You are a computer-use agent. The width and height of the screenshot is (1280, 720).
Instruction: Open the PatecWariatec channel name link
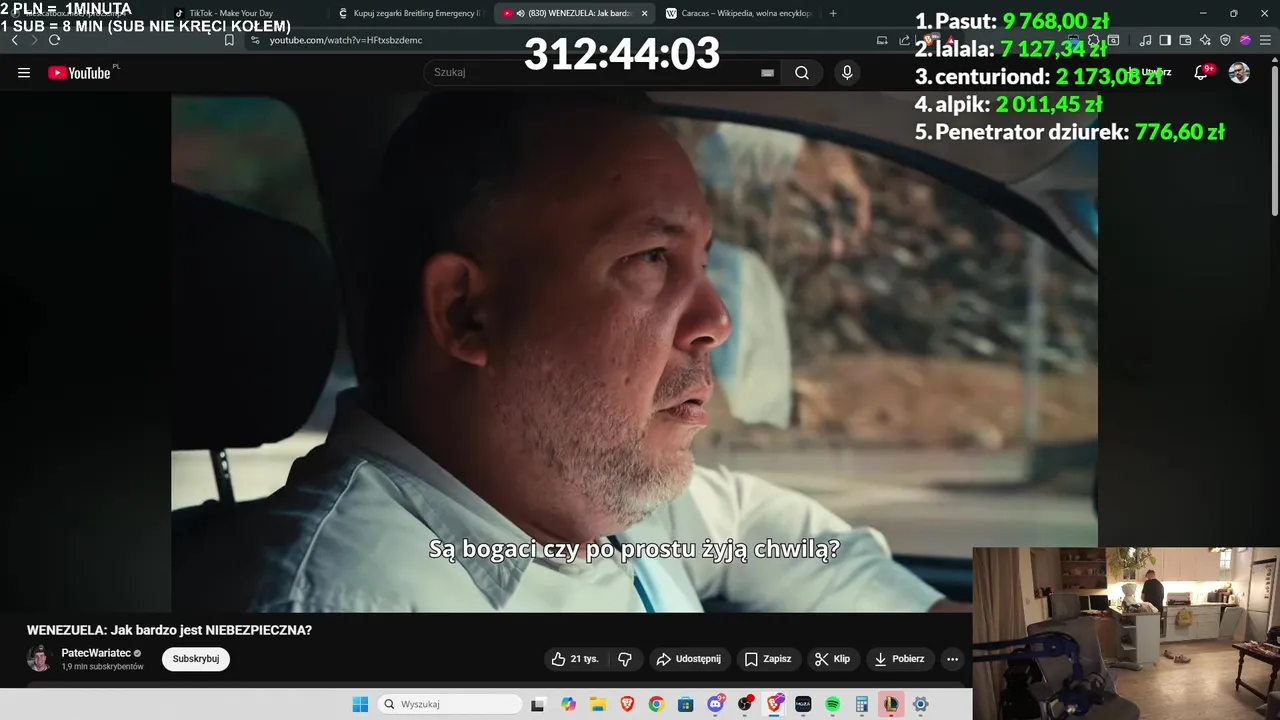(x=96, y=653)
